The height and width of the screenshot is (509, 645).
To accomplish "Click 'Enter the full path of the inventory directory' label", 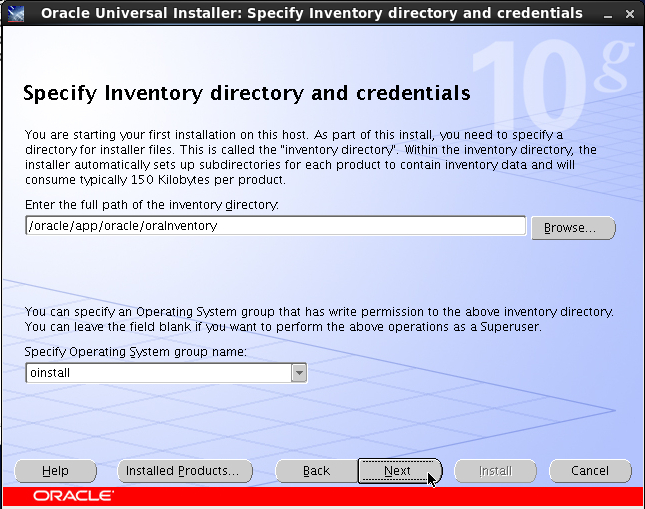I will [152, 205].
